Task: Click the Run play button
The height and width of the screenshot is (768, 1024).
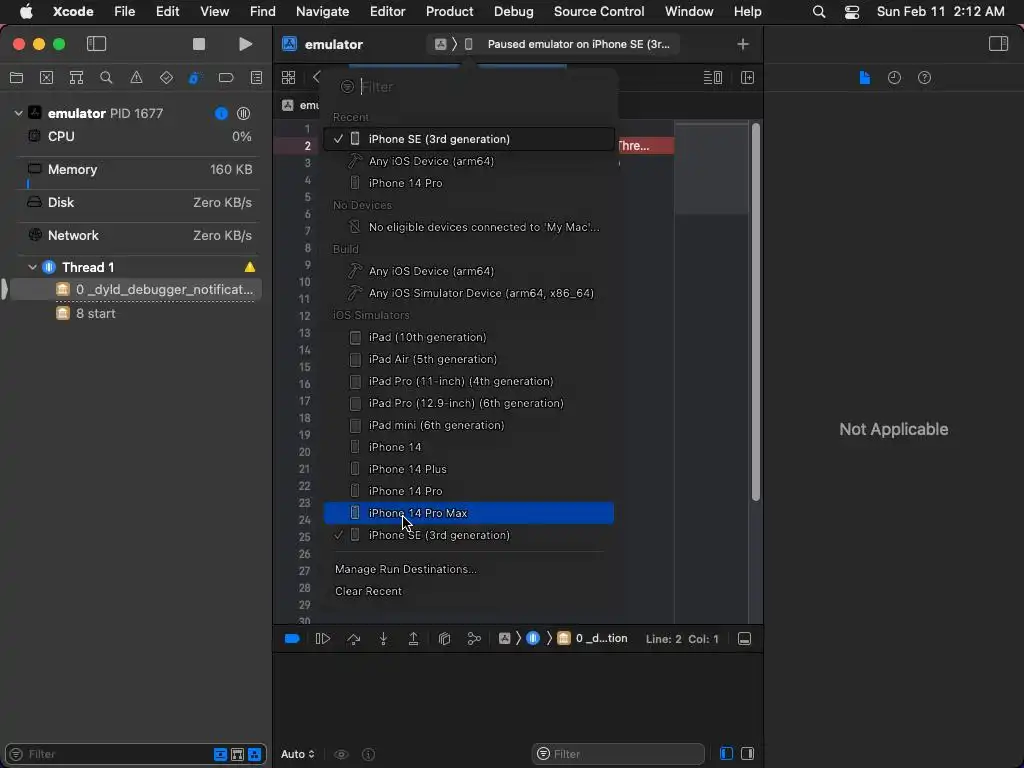Action: 246,44
